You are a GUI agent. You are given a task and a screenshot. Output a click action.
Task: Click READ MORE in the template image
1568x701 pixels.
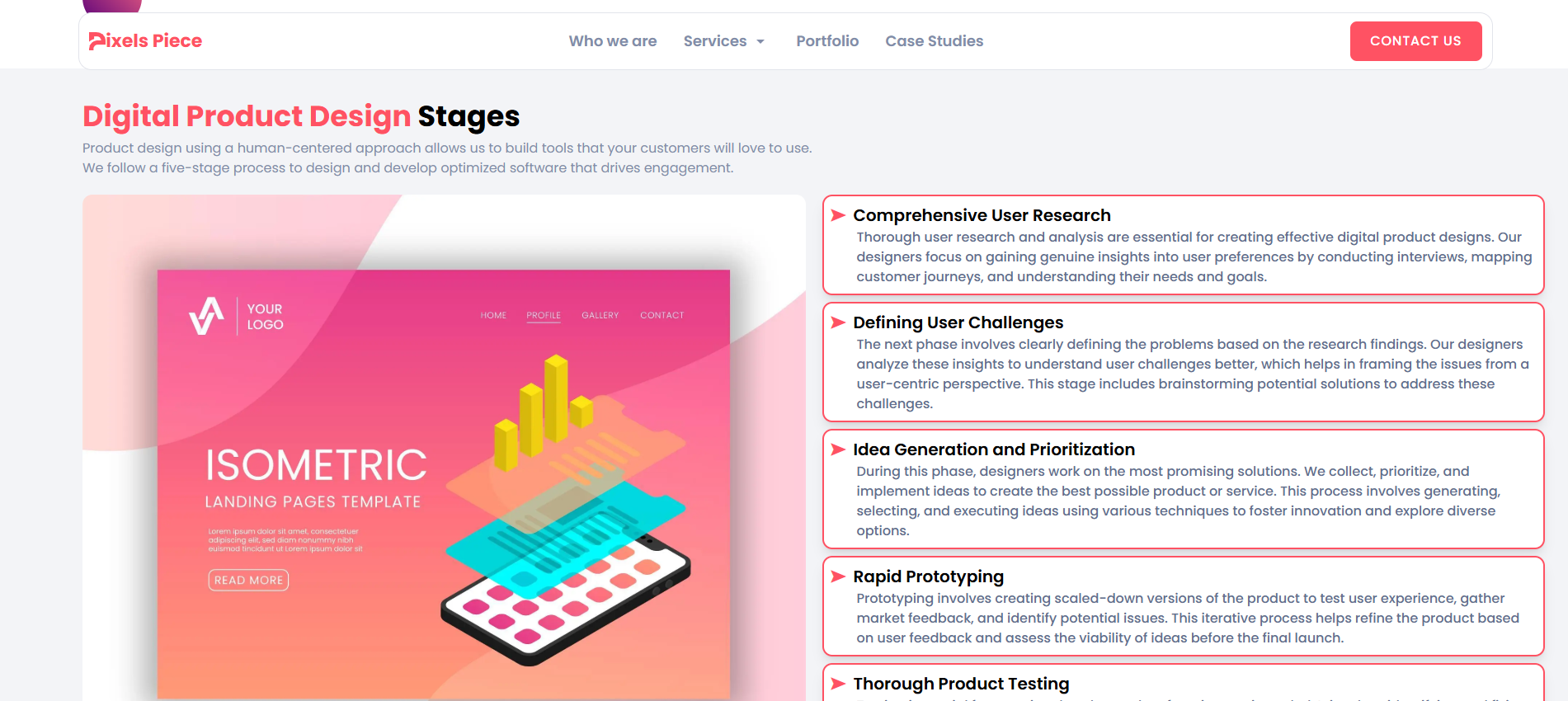pyautogui.click(x=248, y=580)
